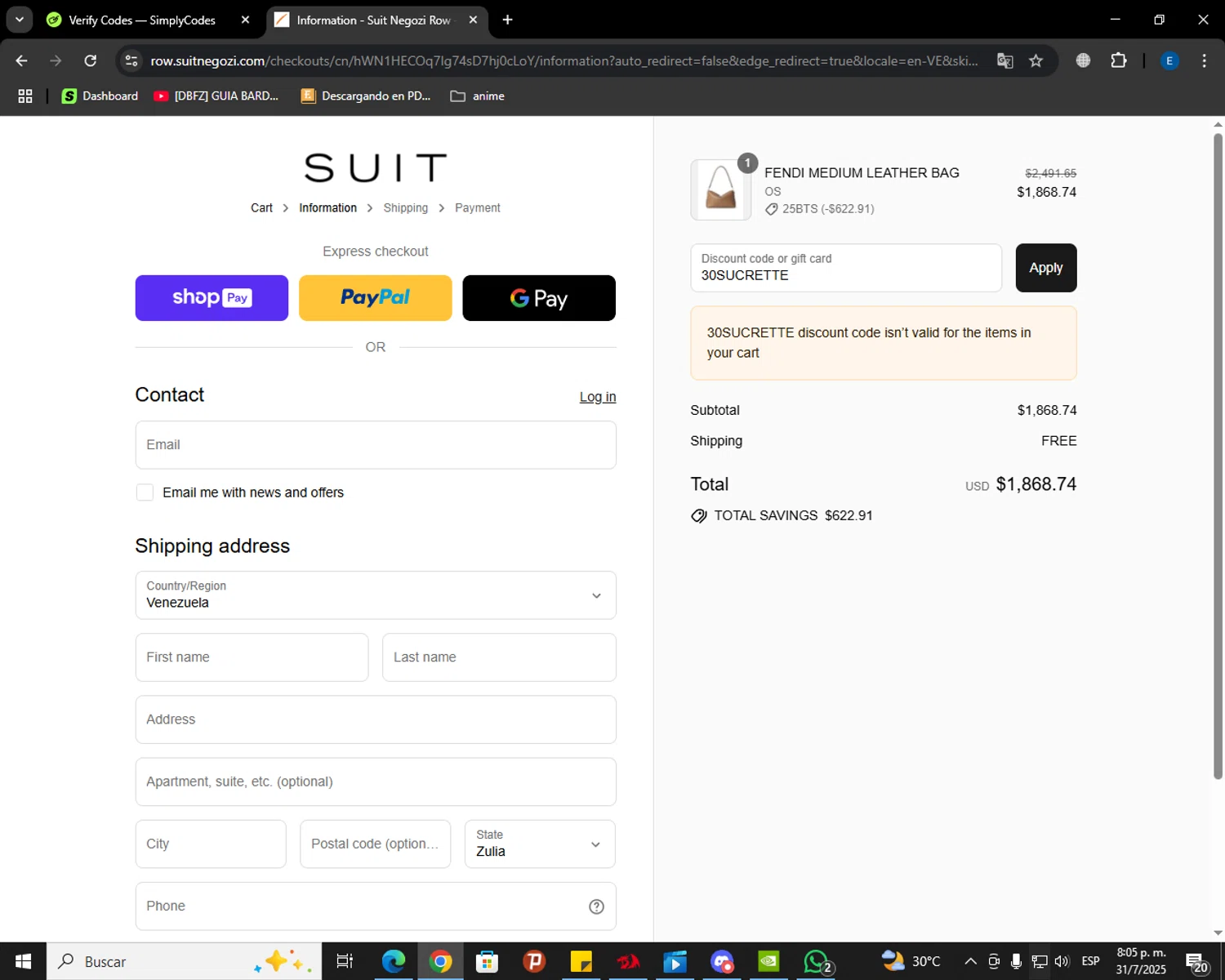Open WhatsApp from the taskbar
This screenshot has height=980, width=1225.
[x=817, y=961]
